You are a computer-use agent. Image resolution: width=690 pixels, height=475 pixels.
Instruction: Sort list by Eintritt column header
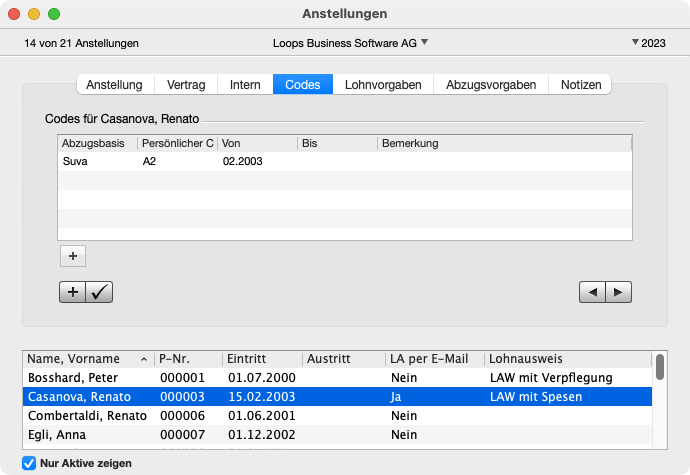click(262, 359)
